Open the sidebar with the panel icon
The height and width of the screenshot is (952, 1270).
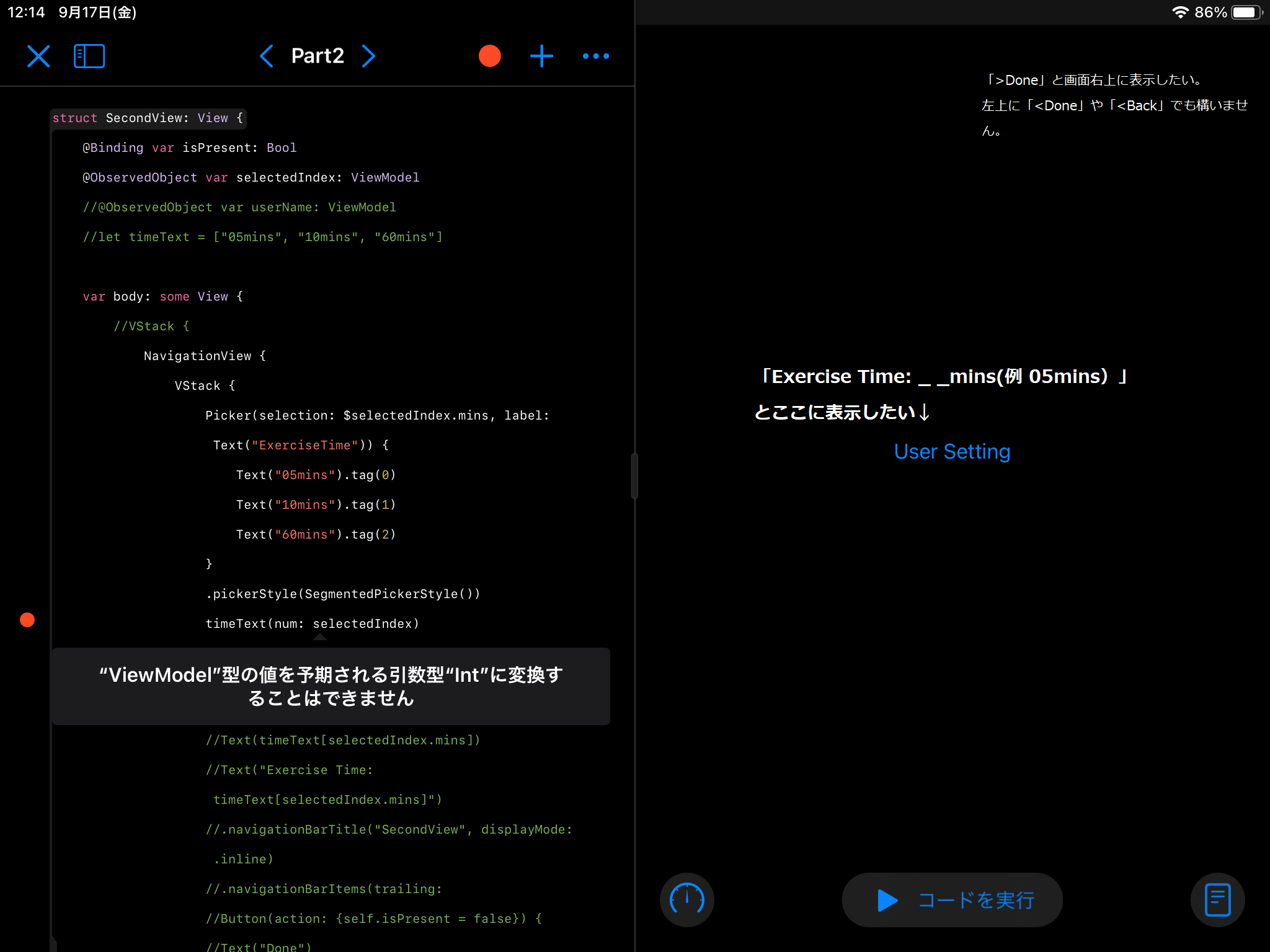(89, 56)
